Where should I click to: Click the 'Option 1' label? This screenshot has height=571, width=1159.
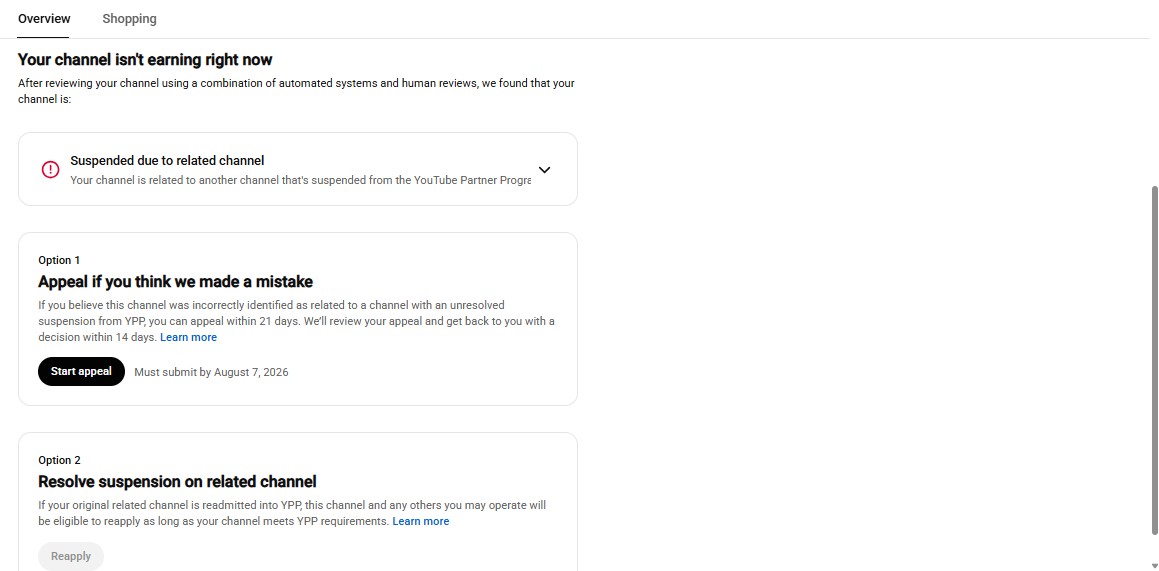(x=59, y=260)
